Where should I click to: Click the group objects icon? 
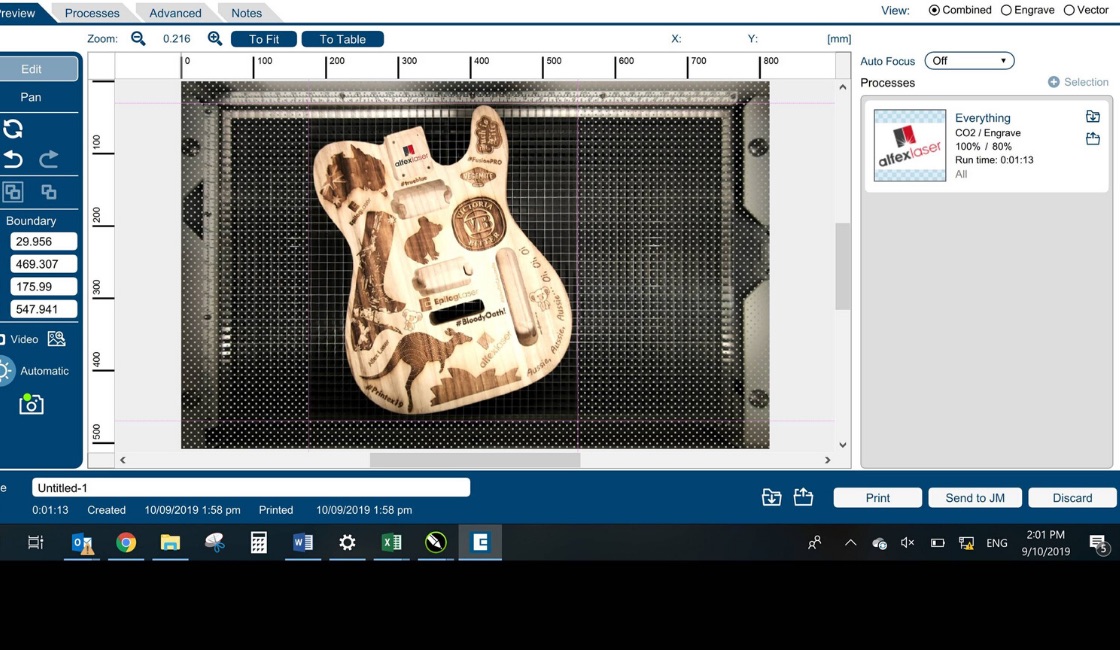click(x=13, y=191)
